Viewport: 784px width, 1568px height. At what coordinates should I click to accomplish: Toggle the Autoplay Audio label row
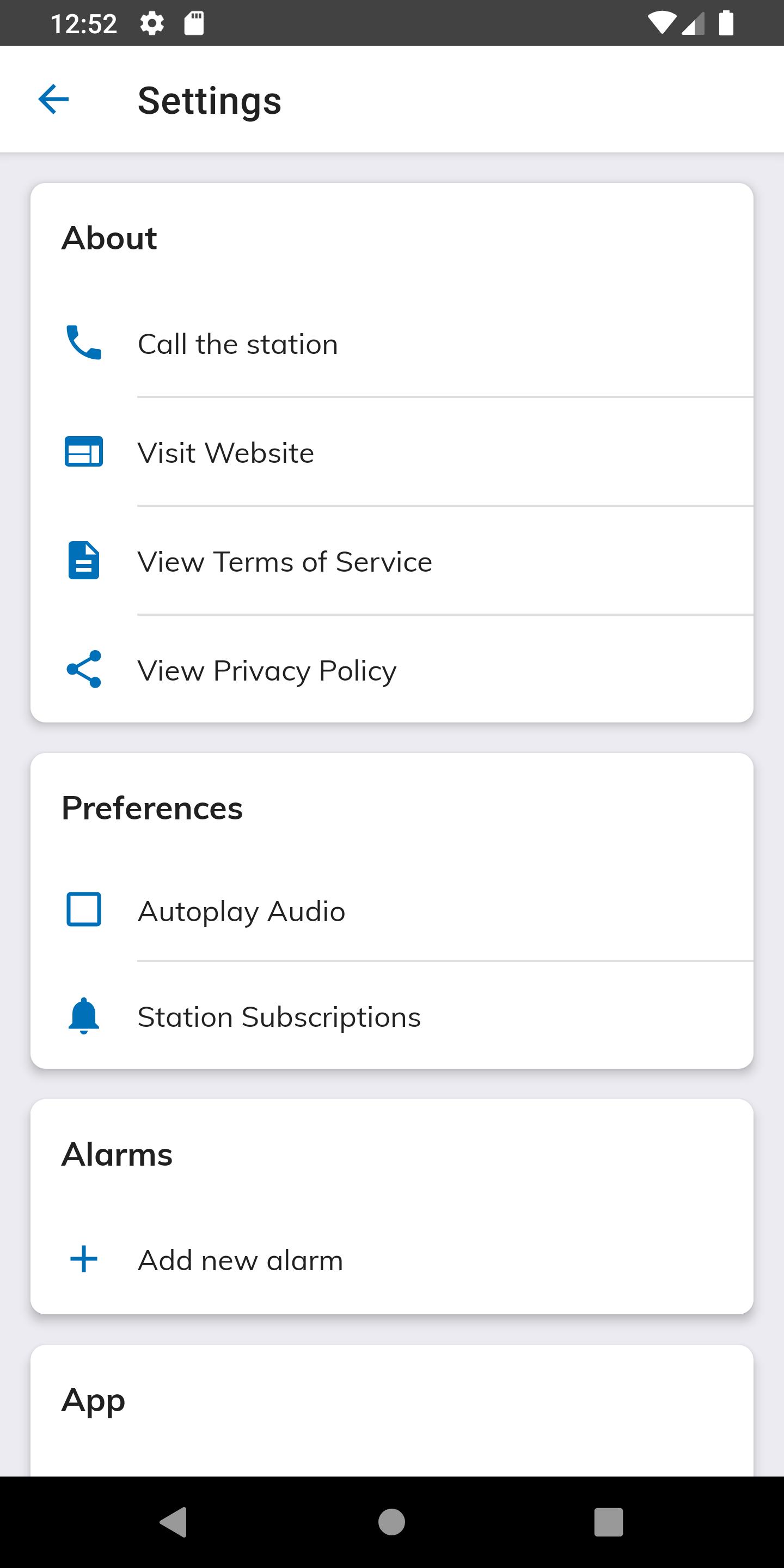[x=392, y=910]
